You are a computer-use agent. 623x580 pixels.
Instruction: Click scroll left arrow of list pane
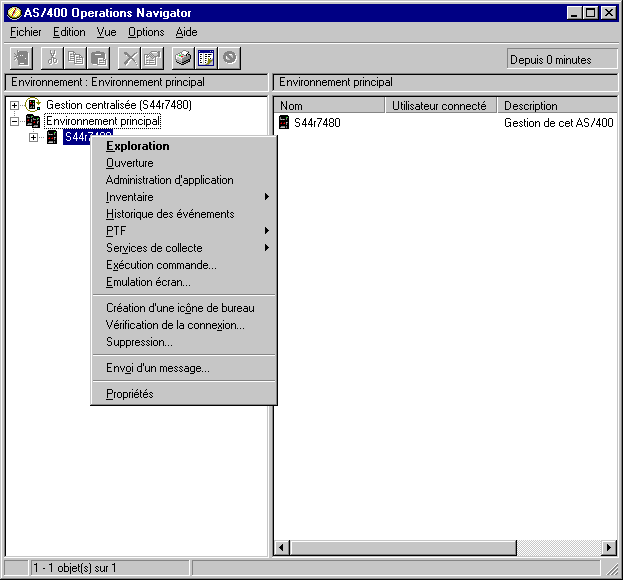click(281, 548)
